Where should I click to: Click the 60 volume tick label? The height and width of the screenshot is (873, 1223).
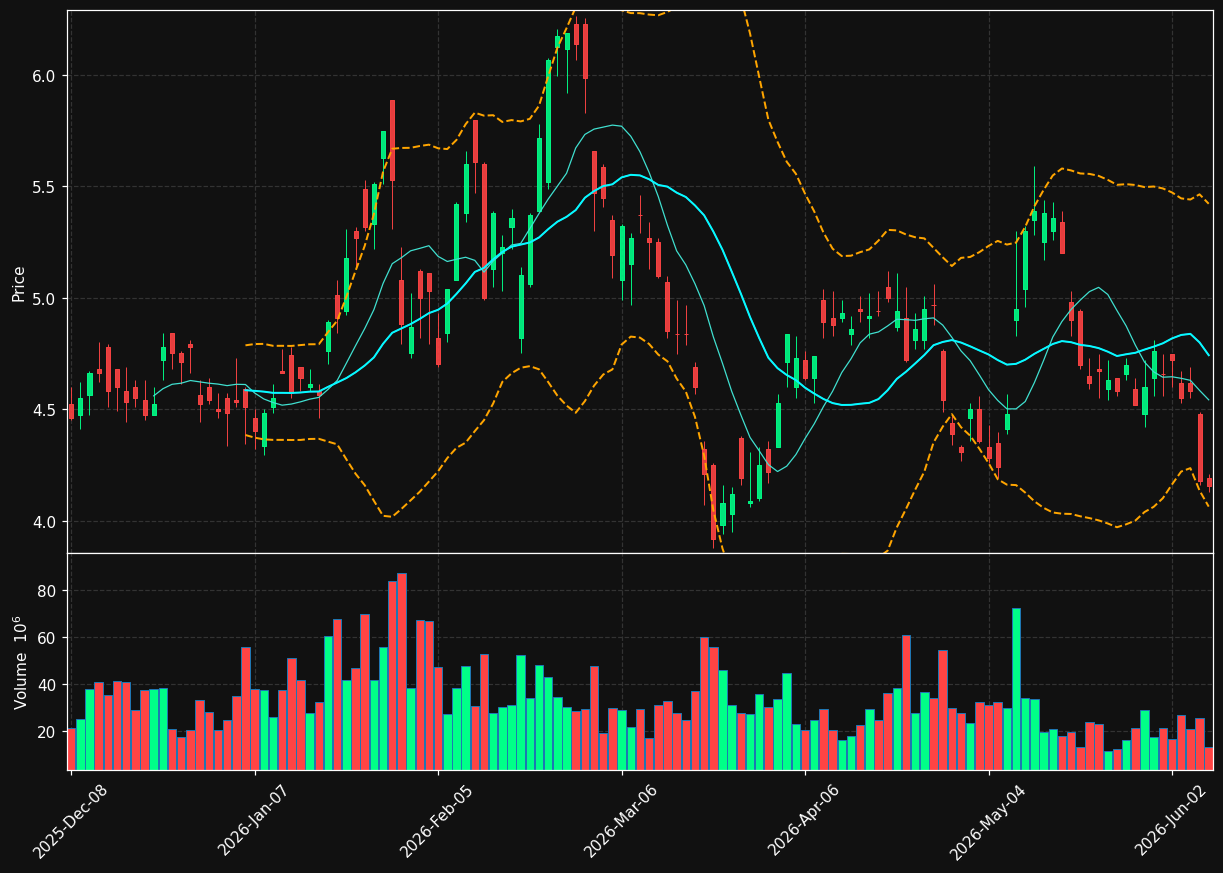tap(48, 638)
